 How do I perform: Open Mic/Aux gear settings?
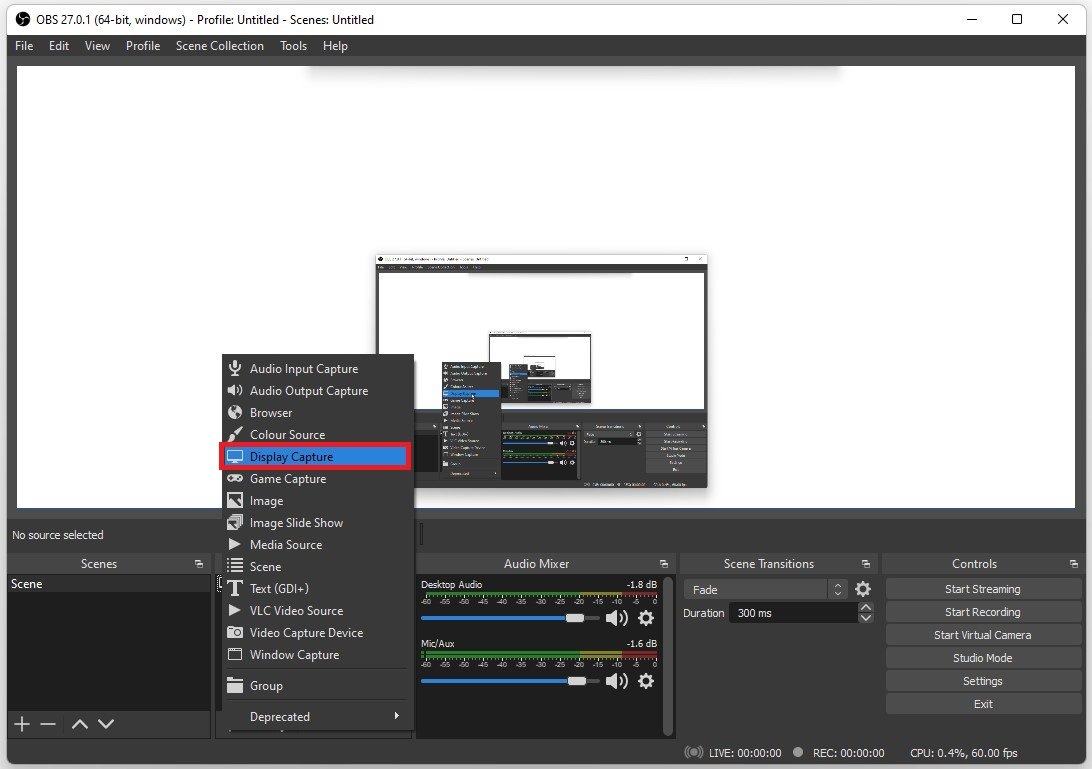point(646,681)
